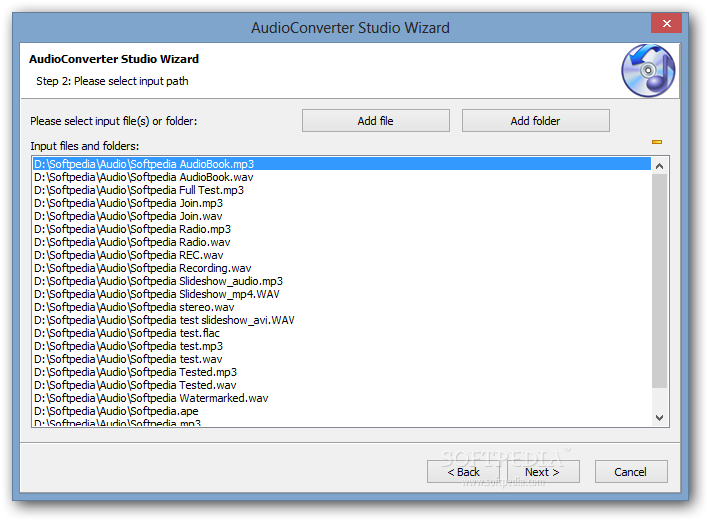Select Softpedia test.mp3 entry
Screen dimensions: 709x521
point(342,346)
